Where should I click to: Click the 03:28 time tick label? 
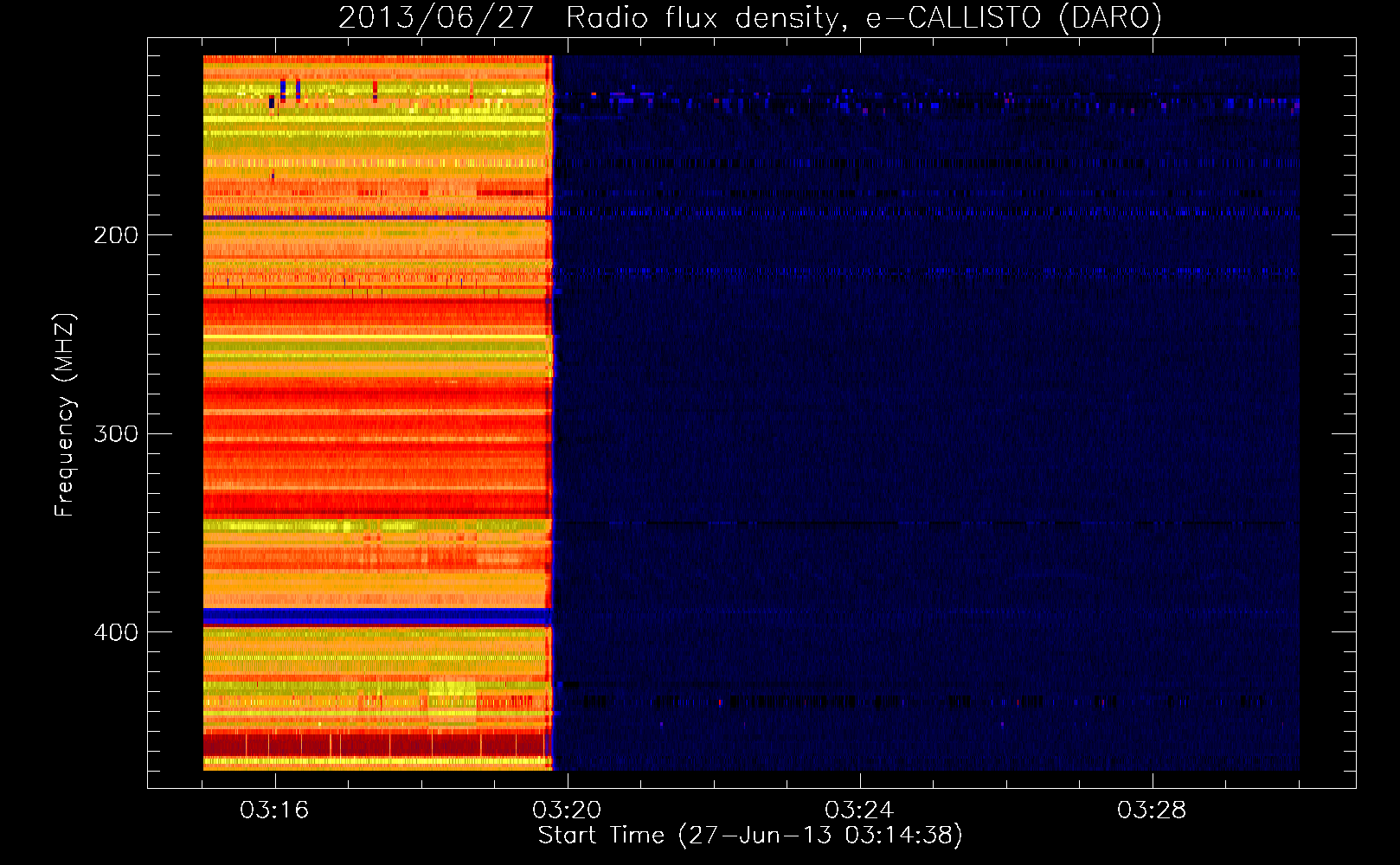(x=1152, y=811)
